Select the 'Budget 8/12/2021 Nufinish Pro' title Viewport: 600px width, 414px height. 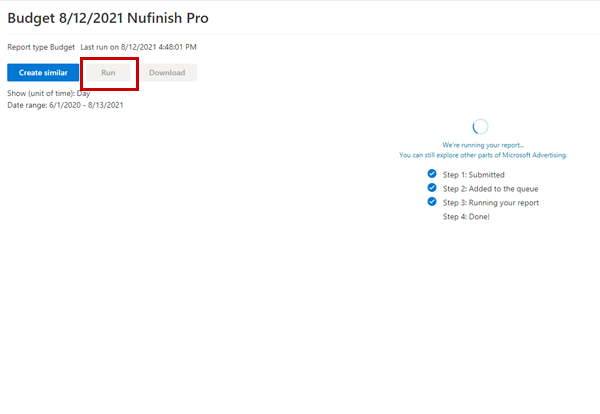click(108, 18)
